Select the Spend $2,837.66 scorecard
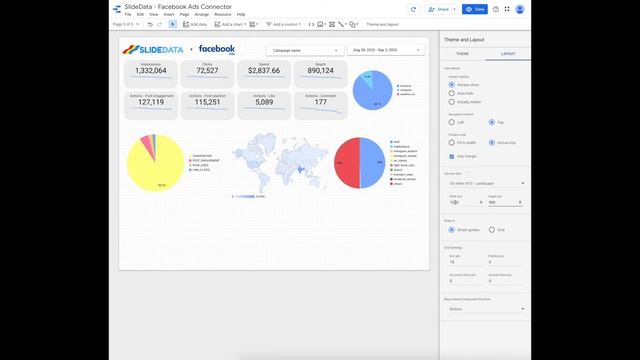Viewport: 640px width, 360px height. pyautogui.click(x=264, y=74)
